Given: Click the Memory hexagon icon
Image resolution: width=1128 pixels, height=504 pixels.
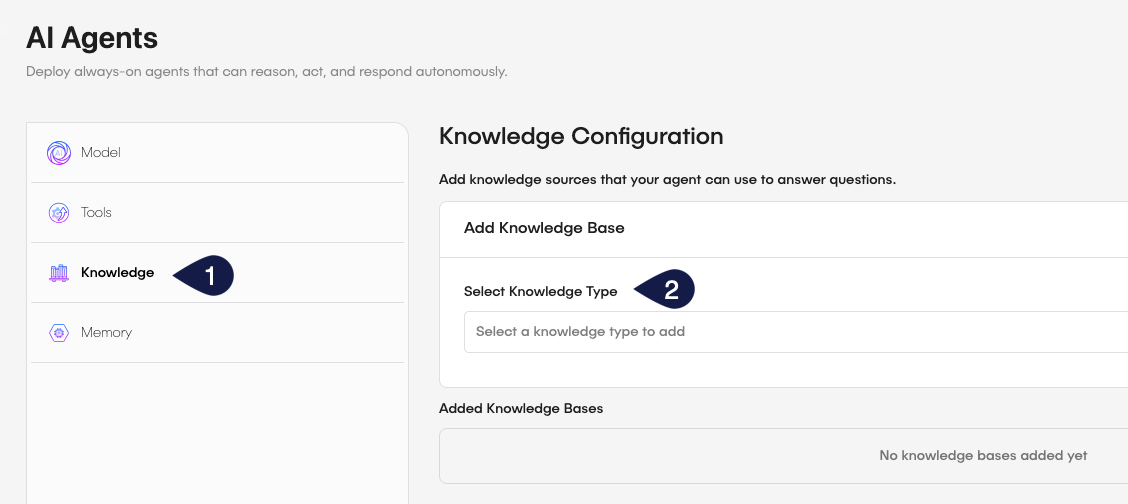Looking at the screenshot, I should 59,333.
